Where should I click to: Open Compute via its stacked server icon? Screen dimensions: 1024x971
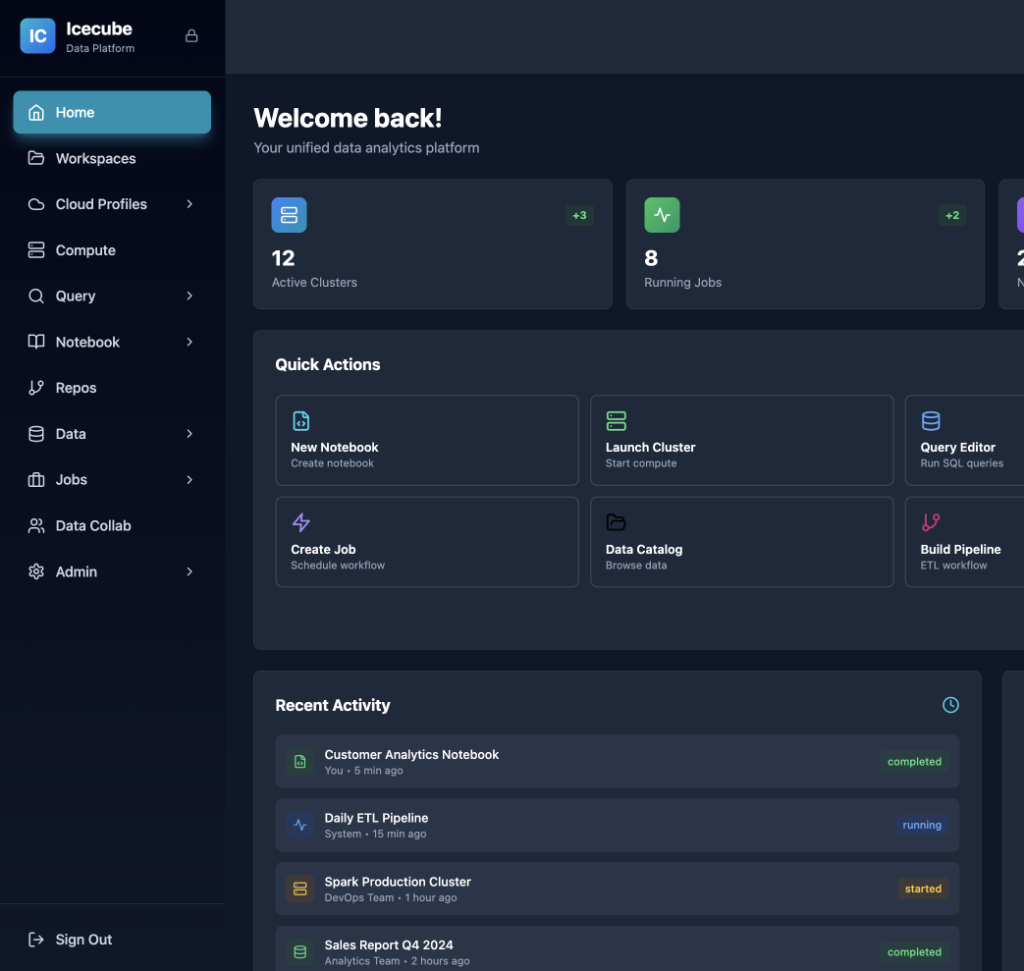point(35,250)
